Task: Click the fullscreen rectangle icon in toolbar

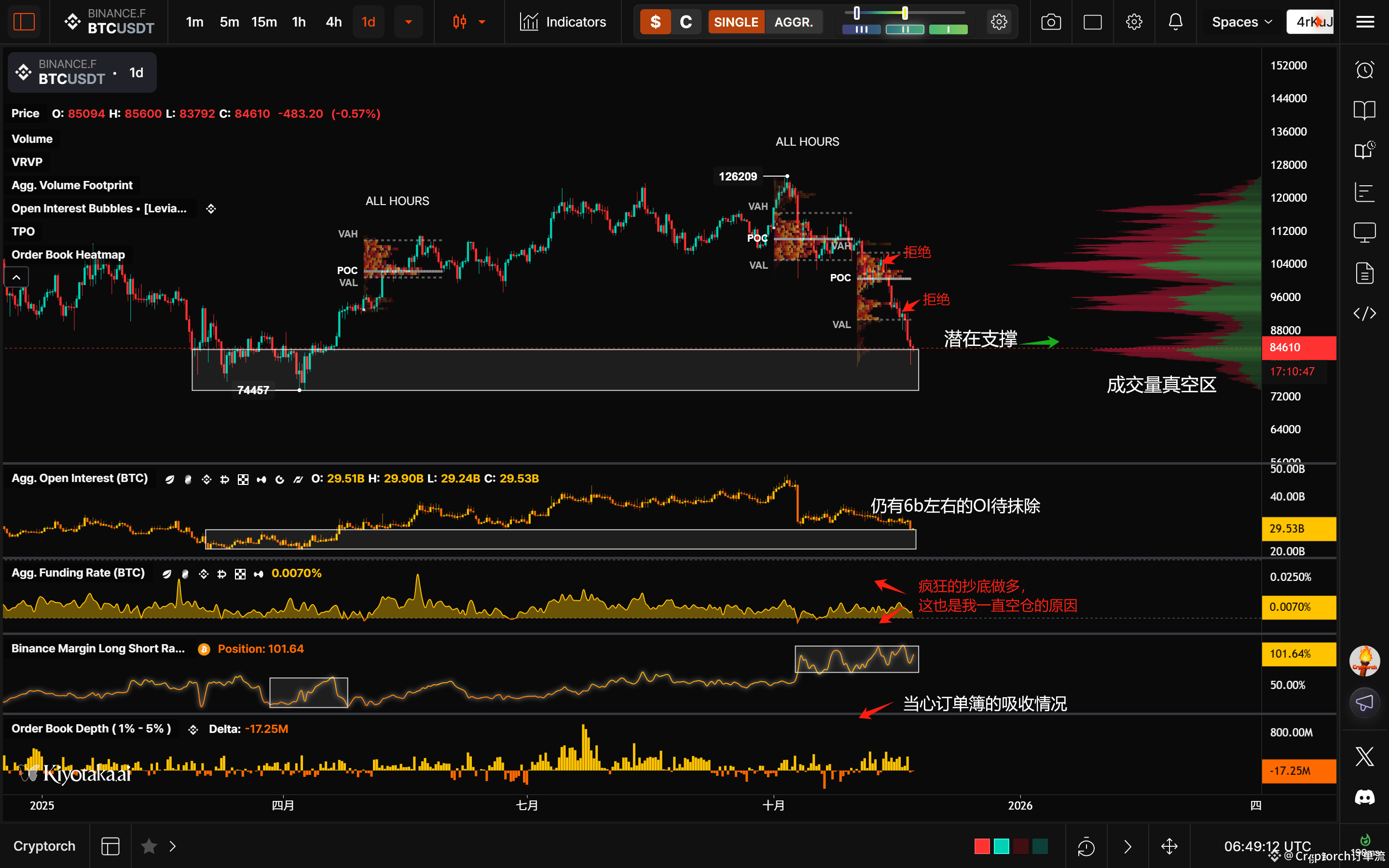Action: (x=1092, y=22)
